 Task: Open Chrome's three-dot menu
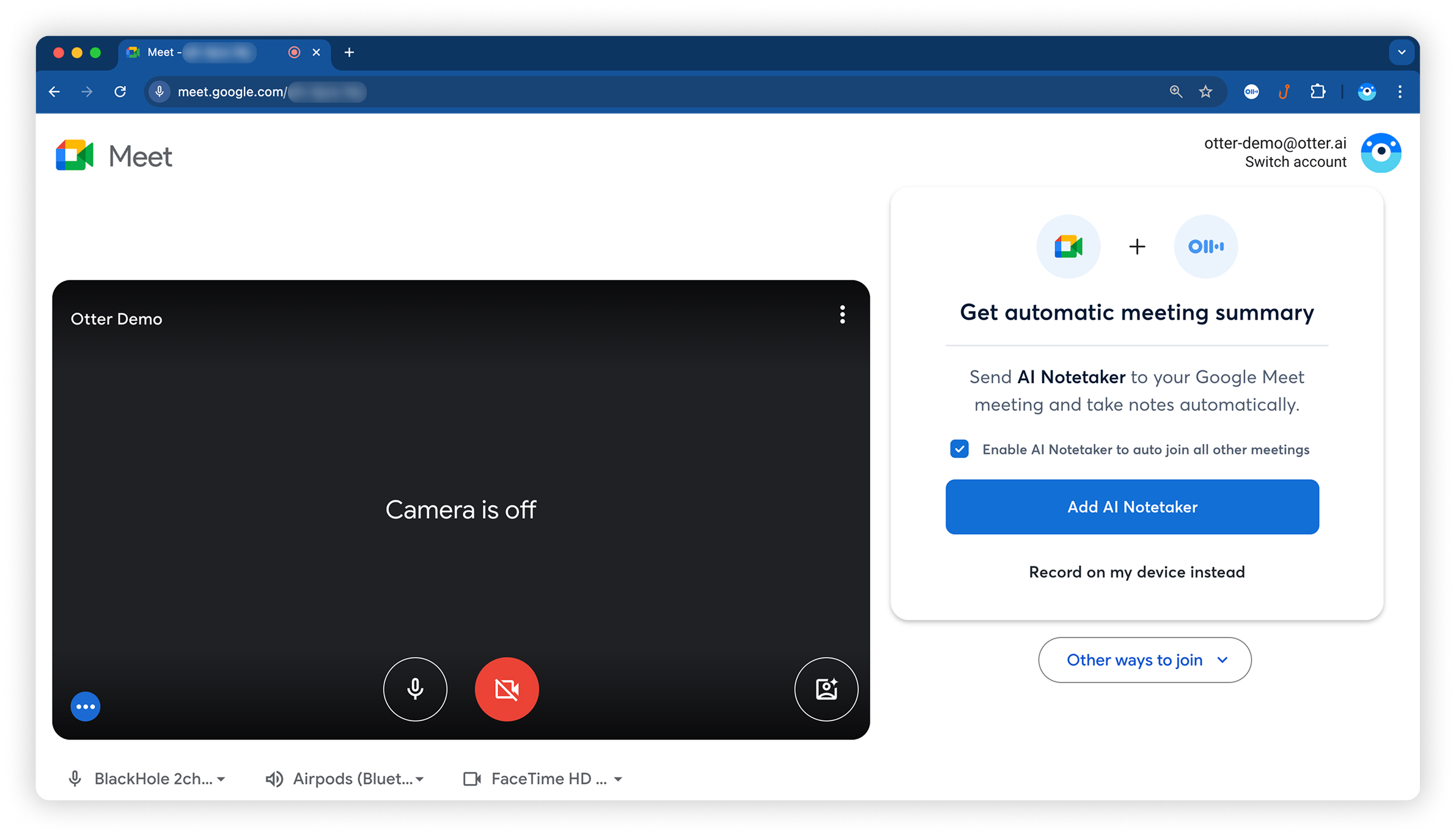click(1400, 92)
